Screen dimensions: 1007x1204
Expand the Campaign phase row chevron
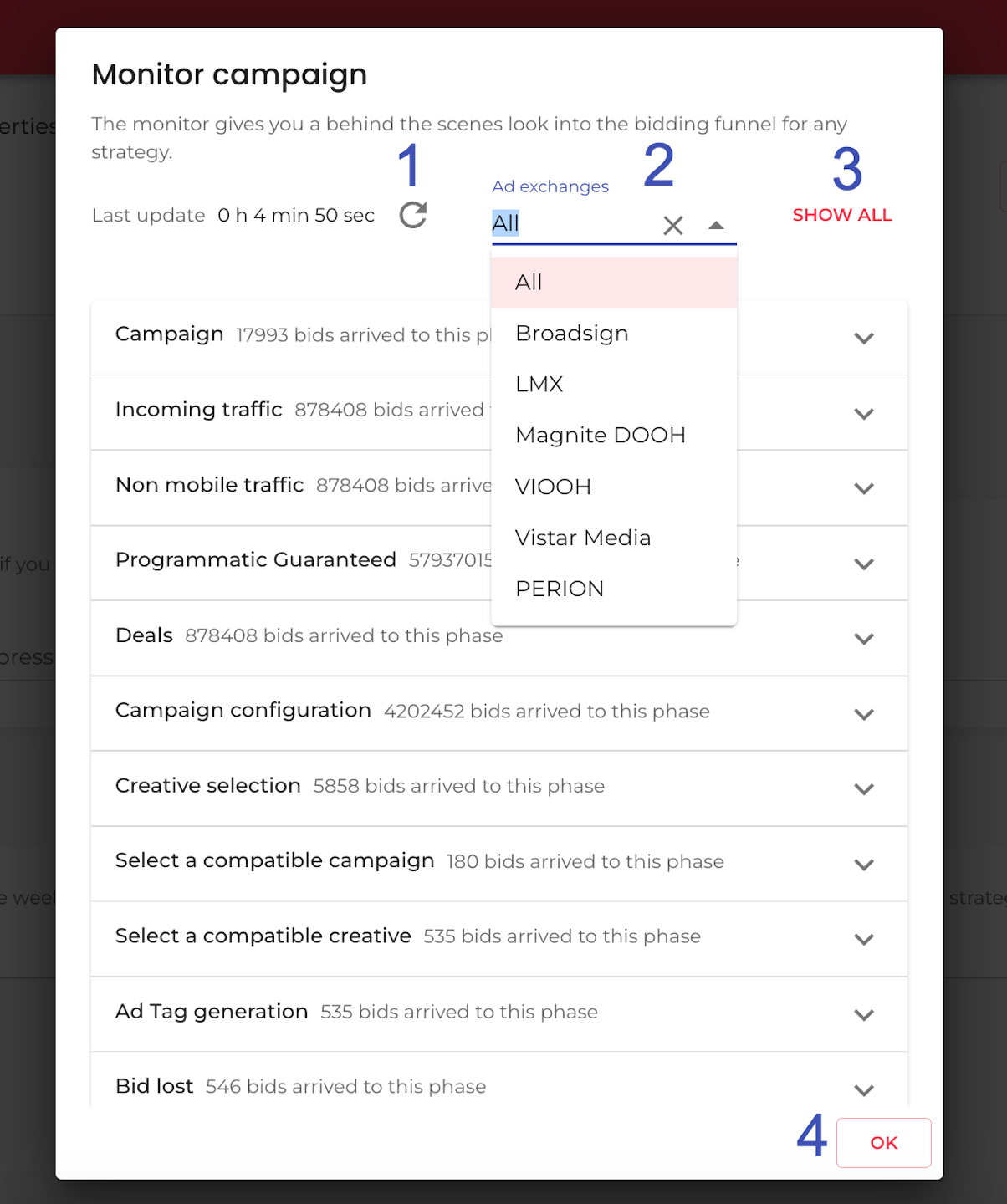point(864,338)
